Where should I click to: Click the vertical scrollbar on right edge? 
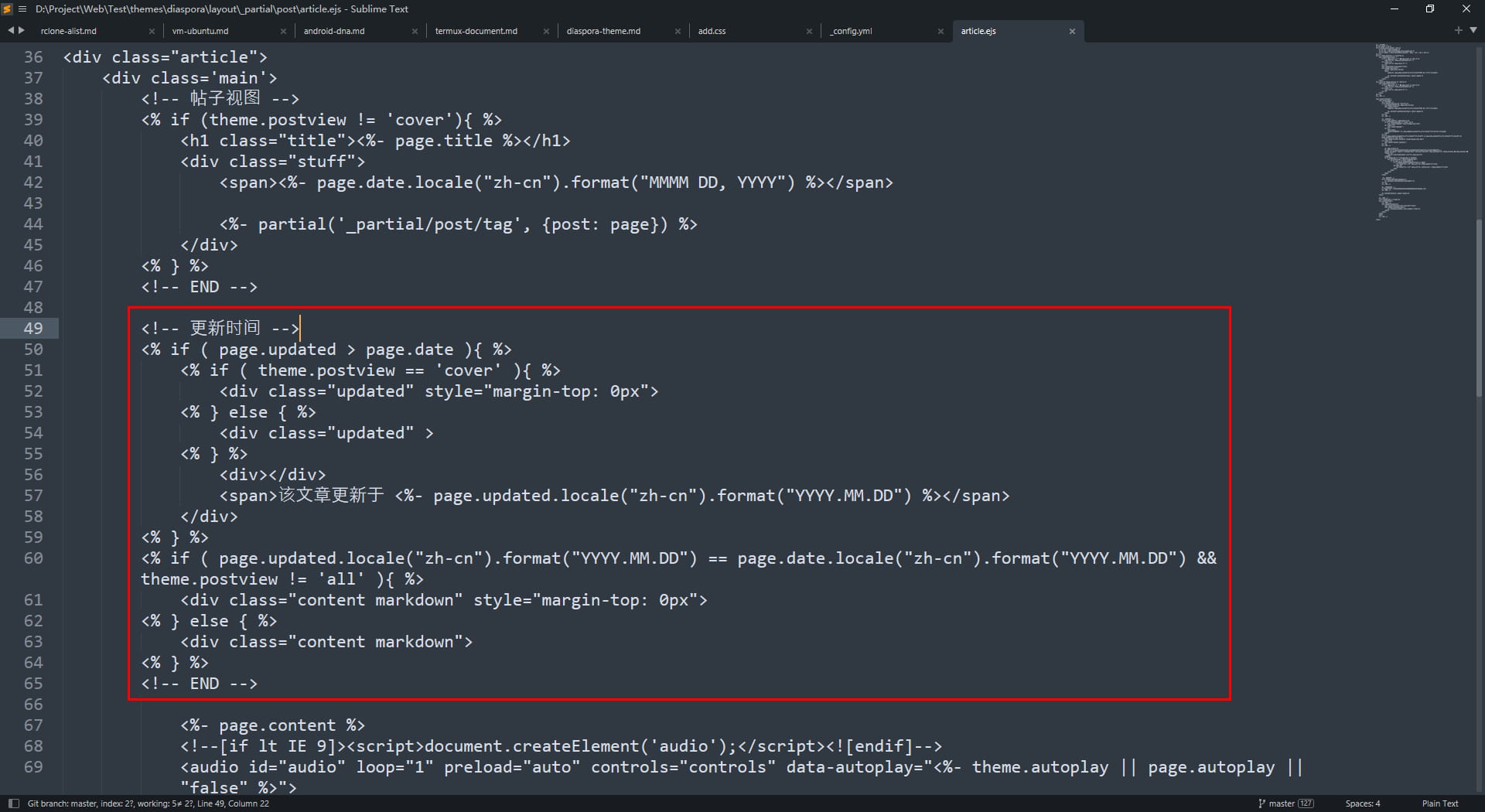1479,309
